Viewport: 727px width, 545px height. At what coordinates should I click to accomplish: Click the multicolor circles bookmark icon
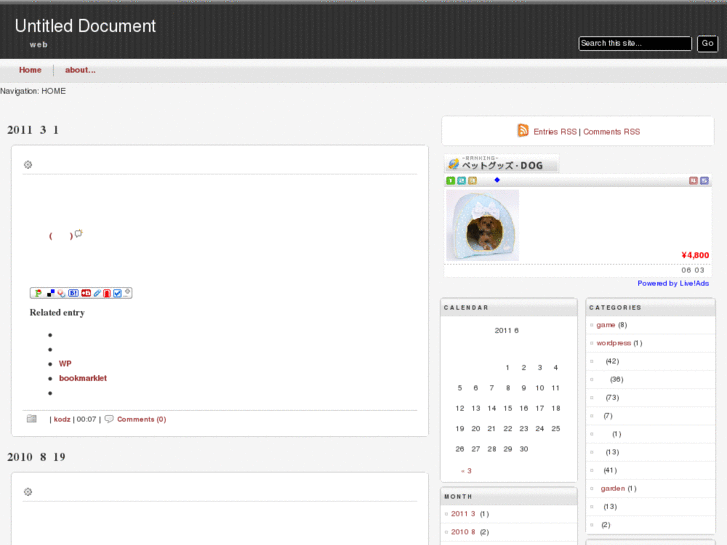coord(62,293)
